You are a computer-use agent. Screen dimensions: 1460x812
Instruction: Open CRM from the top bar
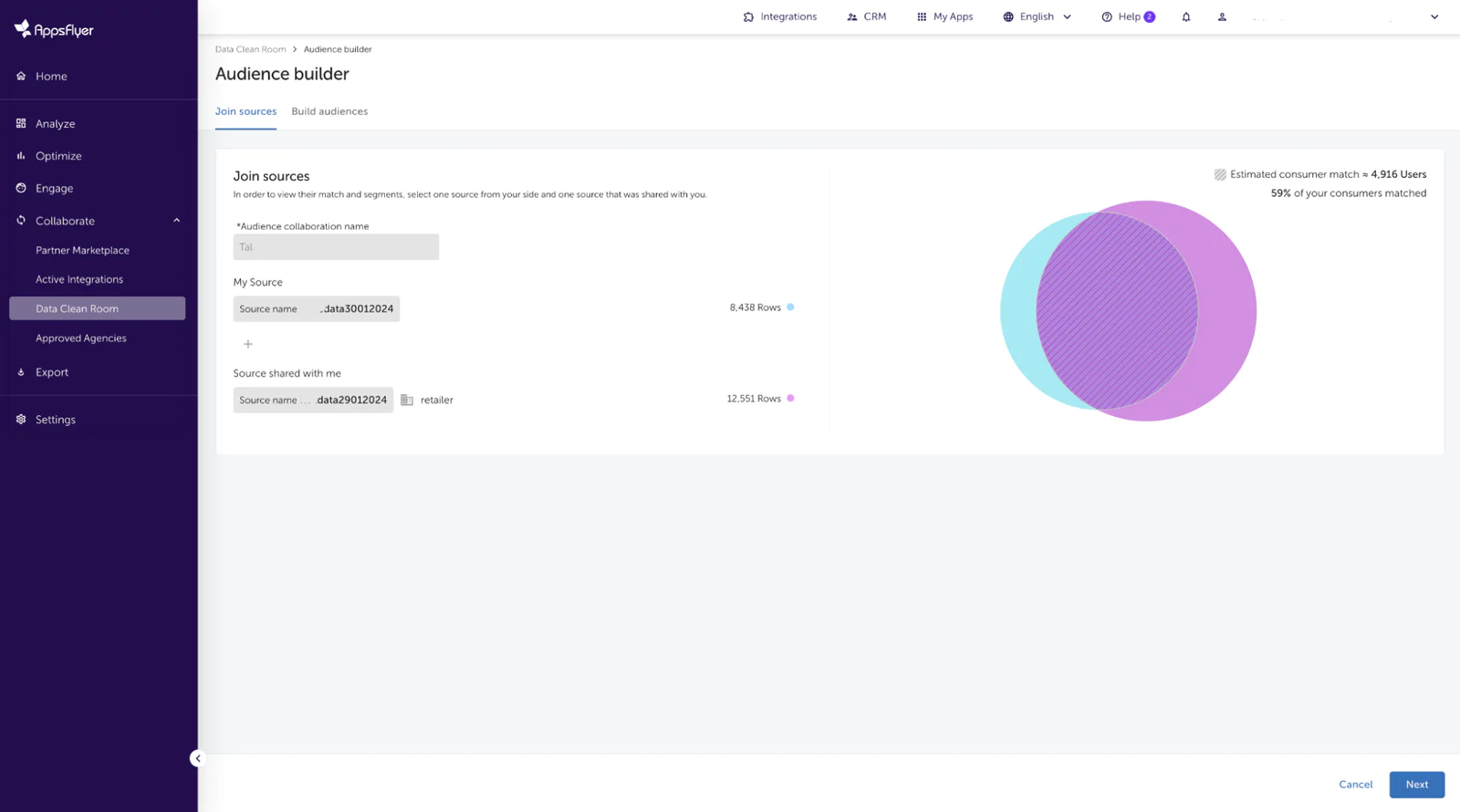866,17
